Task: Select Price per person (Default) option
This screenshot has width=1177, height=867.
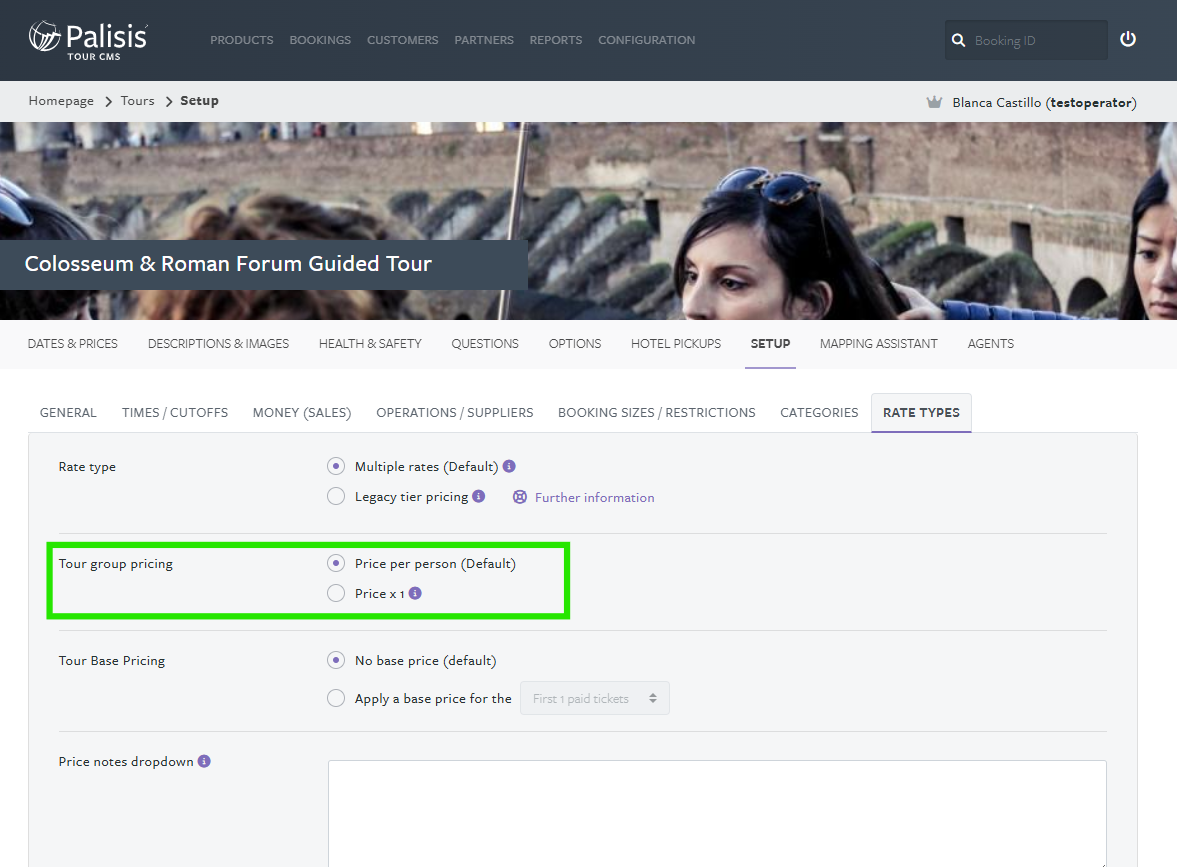Action: (336, 563)
